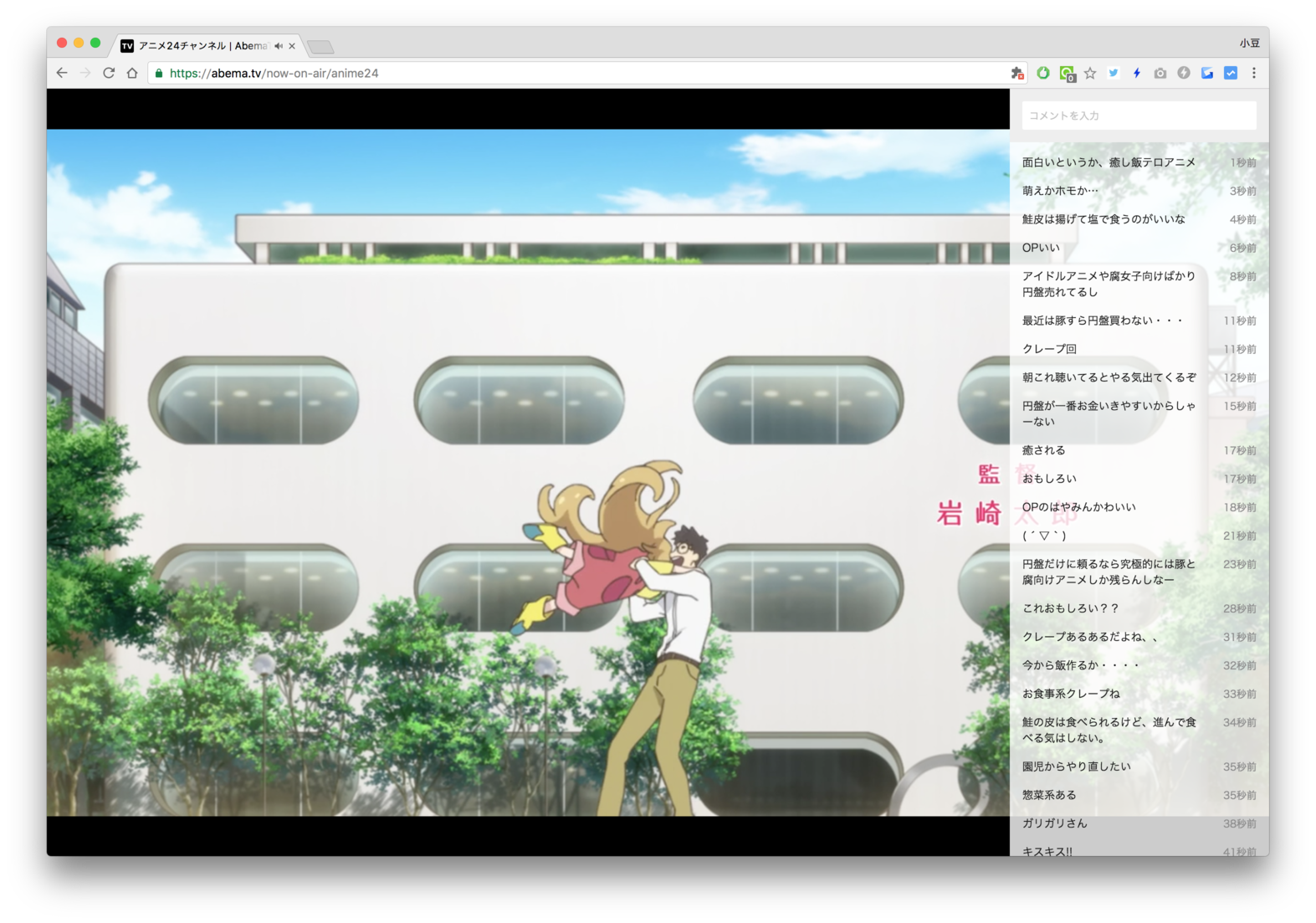
Task: Minimize the Chrome window with yellow button
Action: pos(79,43)
